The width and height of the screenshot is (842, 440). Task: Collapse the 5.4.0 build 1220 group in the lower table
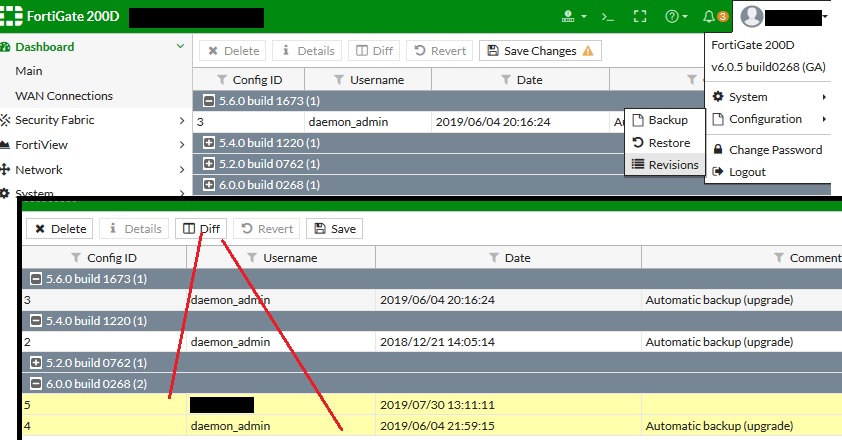point(36,321)
